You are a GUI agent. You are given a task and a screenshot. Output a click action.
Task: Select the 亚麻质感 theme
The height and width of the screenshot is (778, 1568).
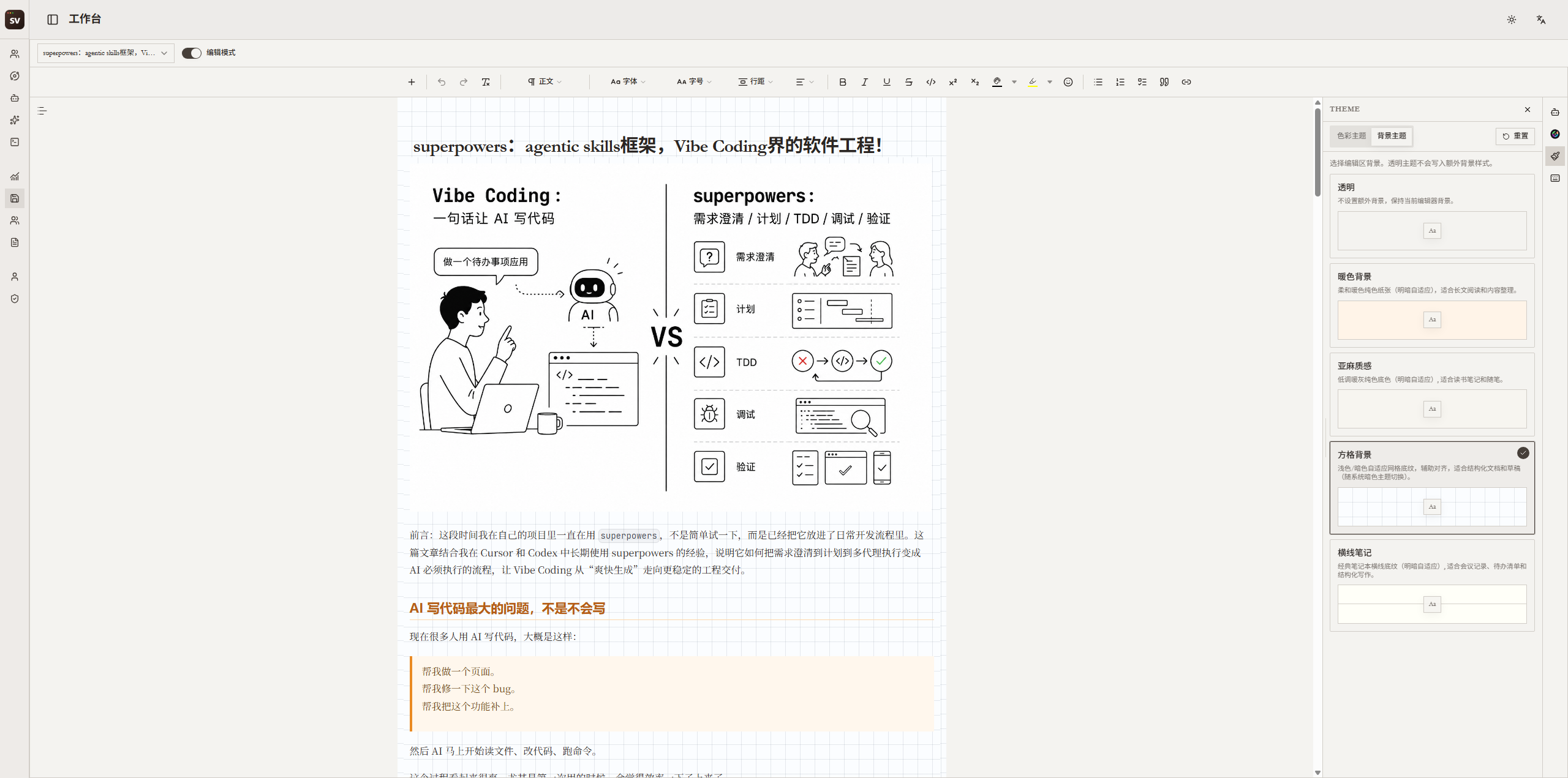1432,394
